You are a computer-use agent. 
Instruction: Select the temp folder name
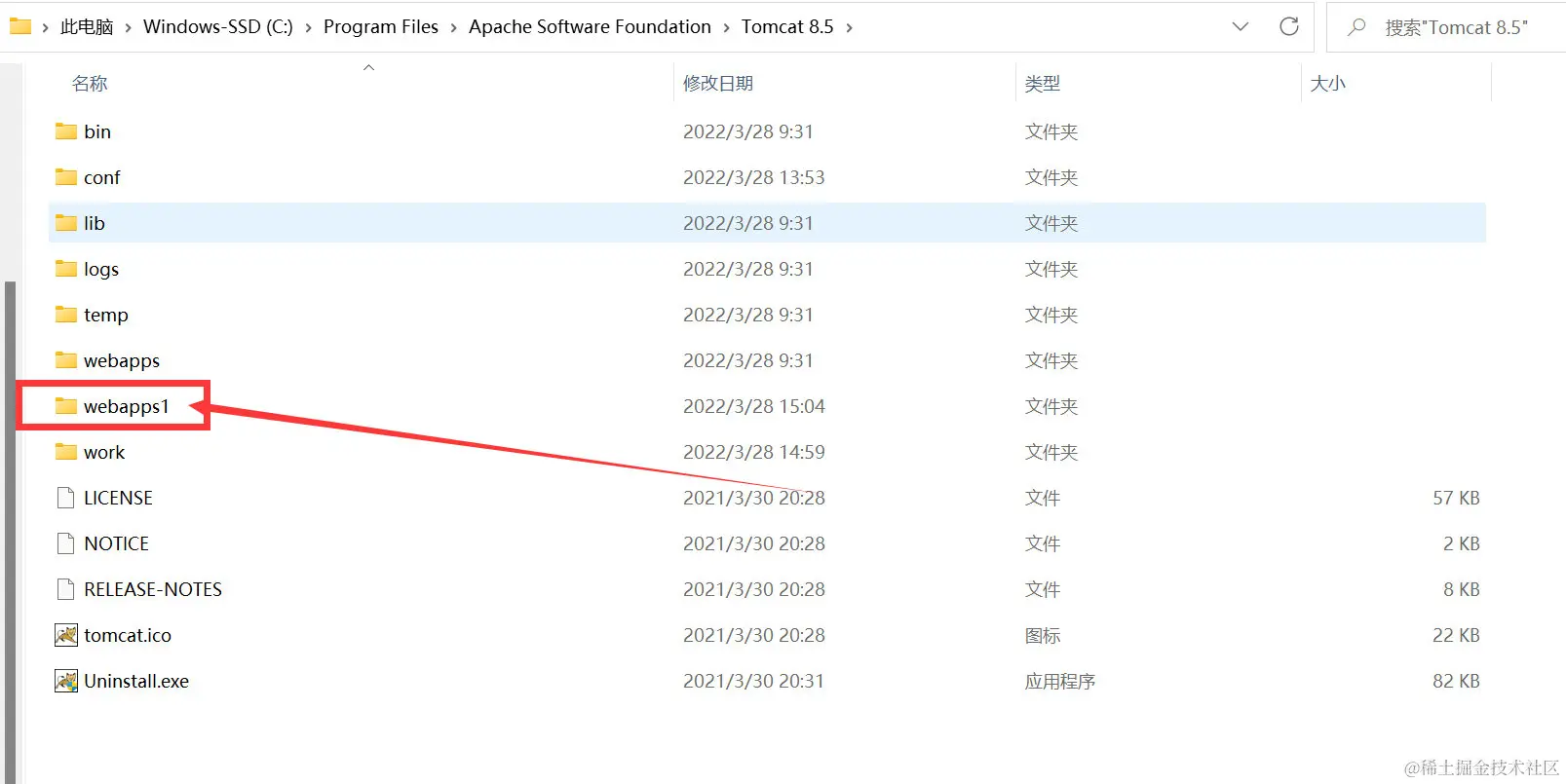pyautogui.click(x=106, y=315)
